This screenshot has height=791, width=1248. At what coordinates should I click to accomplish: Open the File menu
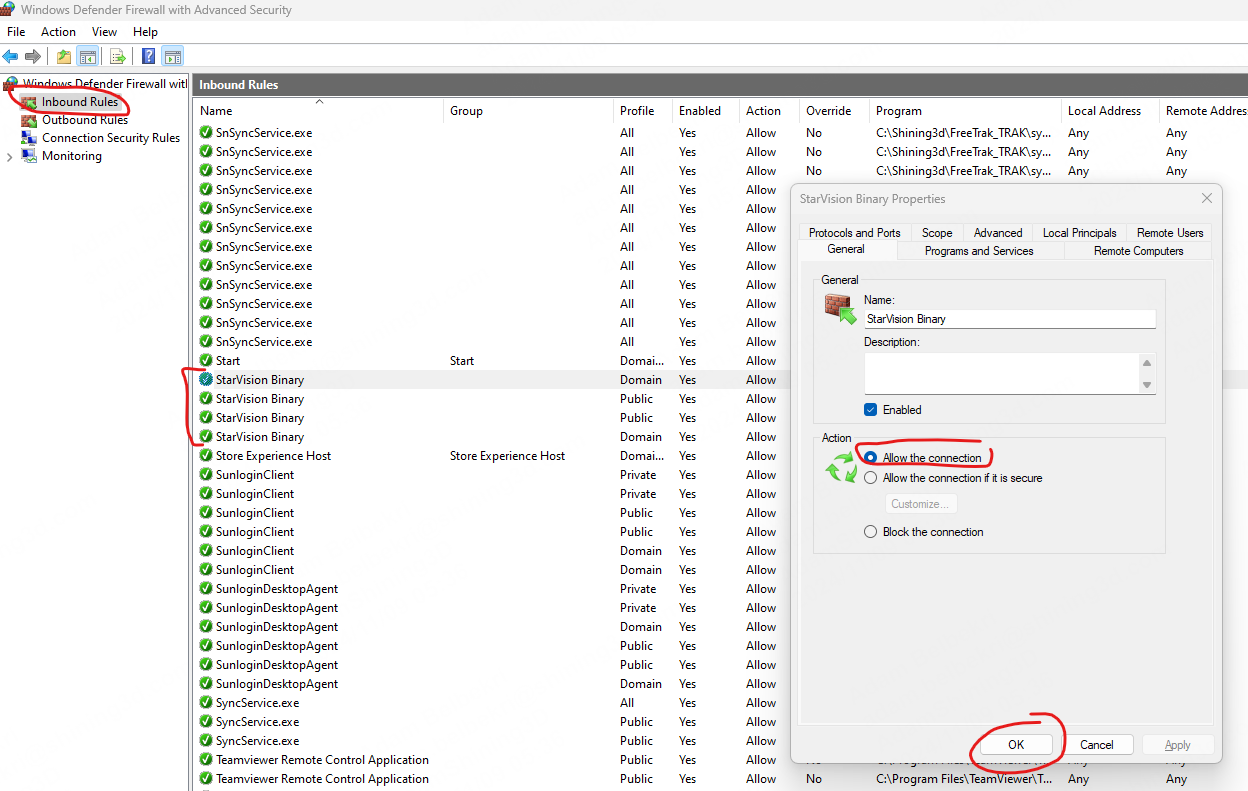[16, 32]
